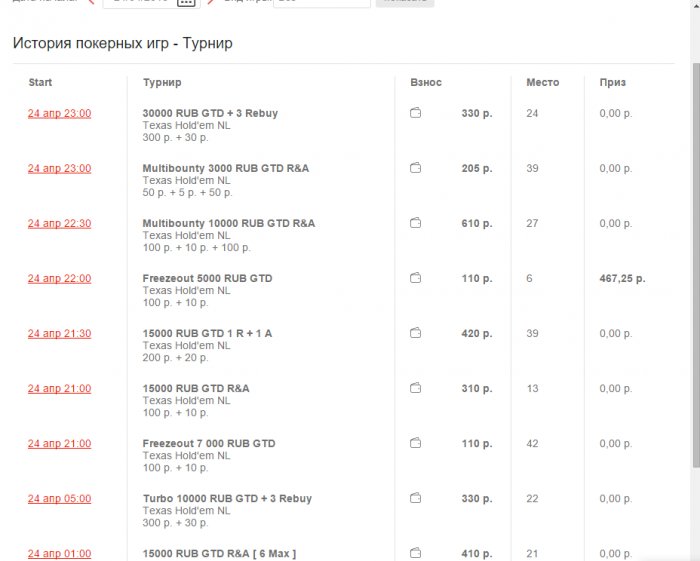The image size is (700, 561).
Task: Open the 24 апр 22:30 tournament link
Action: (x=59, y=223)
